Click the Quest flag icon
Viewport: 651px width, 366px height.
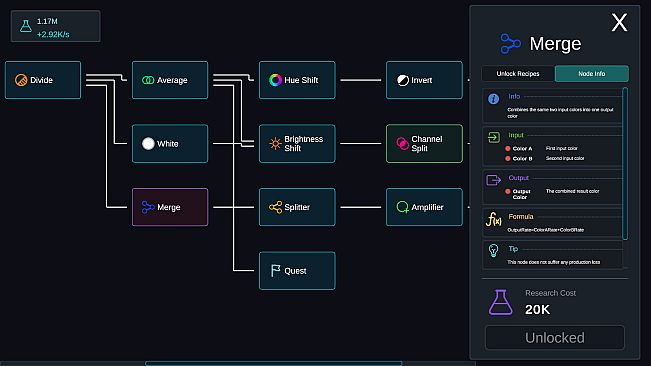click(x=275, y=271)
